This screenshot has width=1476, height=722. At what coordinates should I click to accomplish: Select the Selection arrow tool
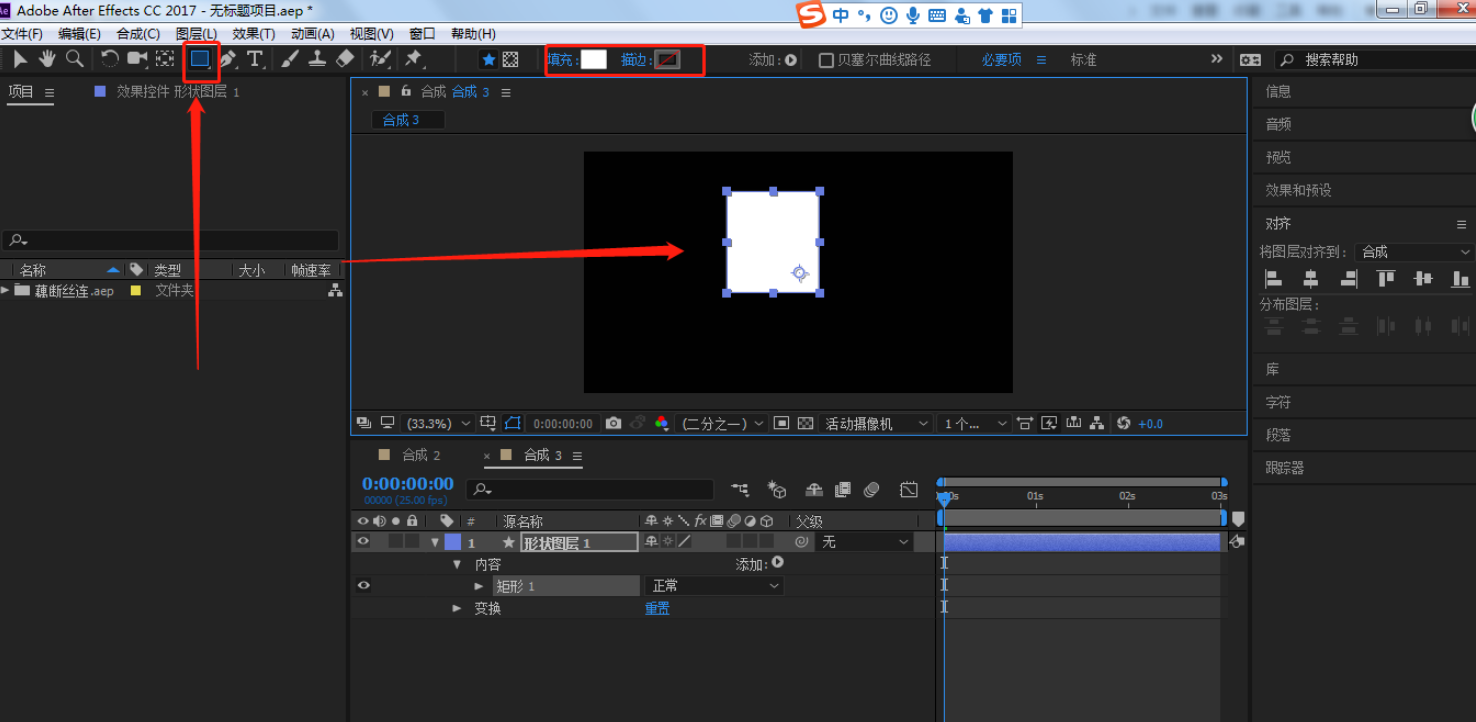point(20,59)
